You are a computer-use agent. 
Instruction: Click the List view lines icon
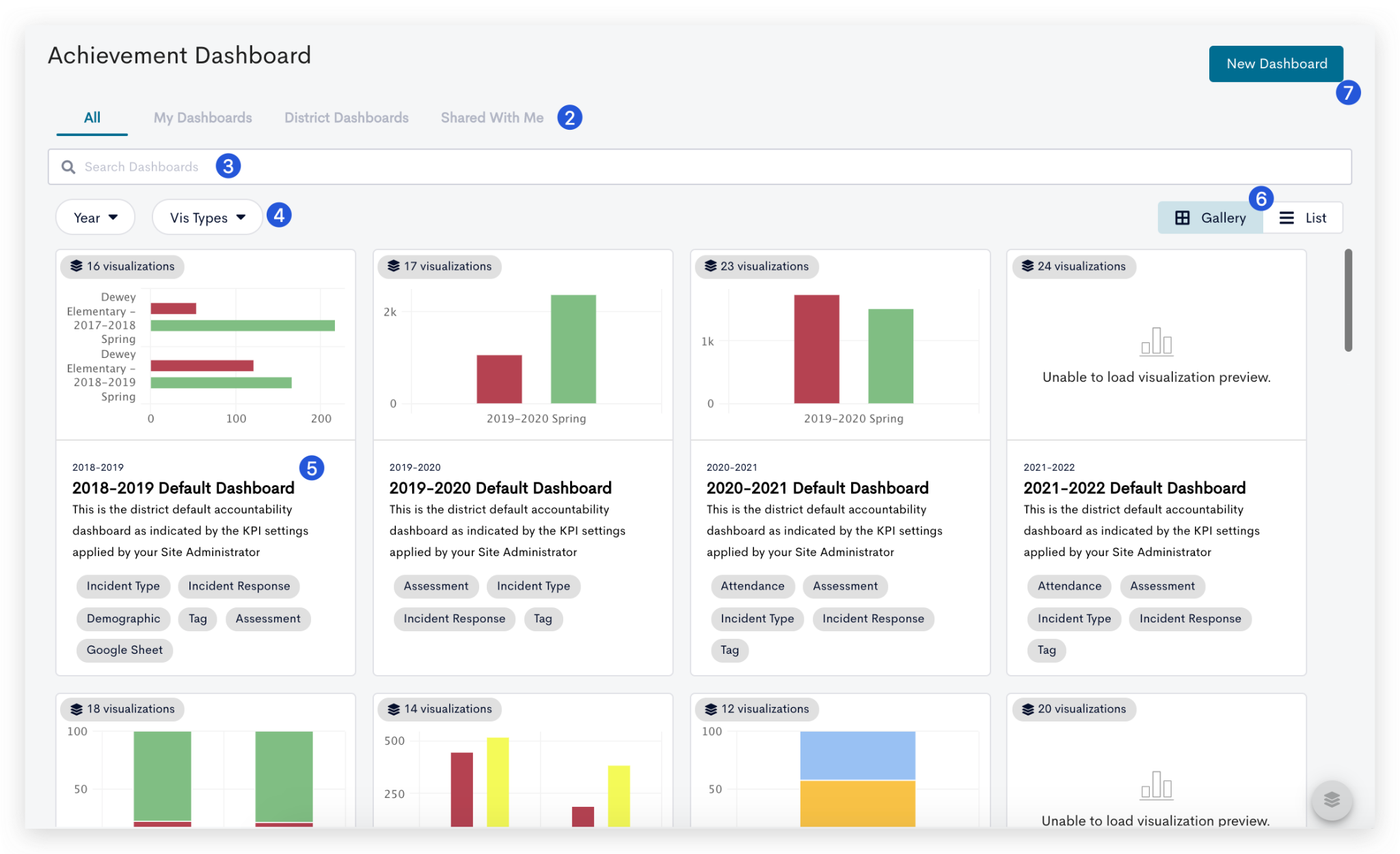1287,218
